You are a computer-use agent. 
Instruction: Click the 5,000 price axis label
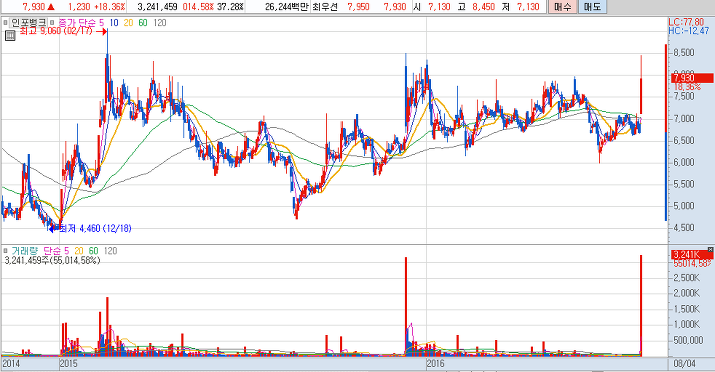[x=684, y=206]
